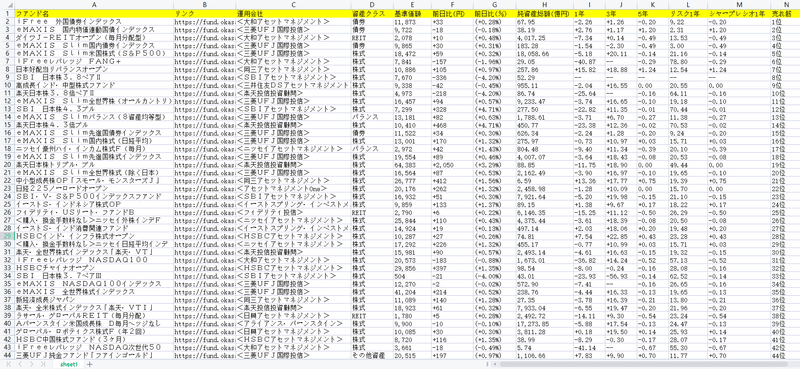Click the 運用会社 header cell
This screenshot has width=800, height=369.
(293, 13)
